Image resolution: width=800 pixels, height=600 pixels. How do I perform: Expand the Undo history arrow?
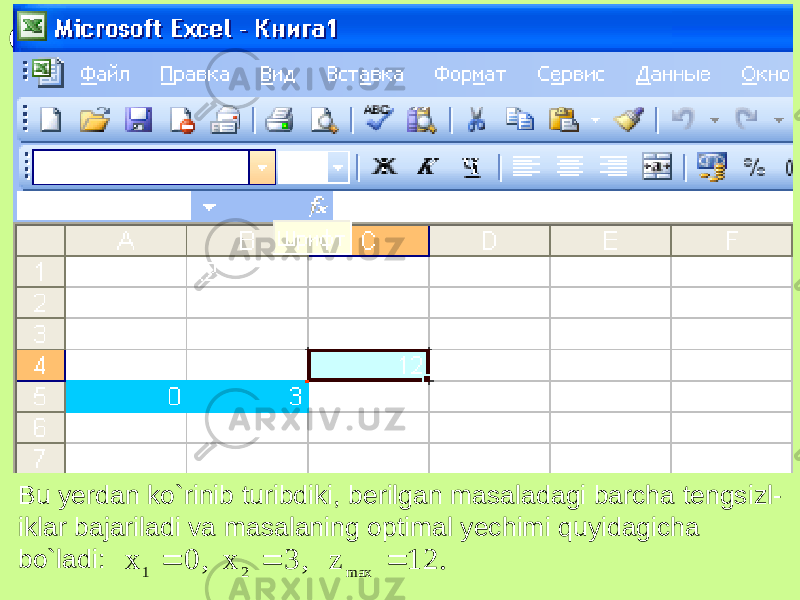pos(714,120)
